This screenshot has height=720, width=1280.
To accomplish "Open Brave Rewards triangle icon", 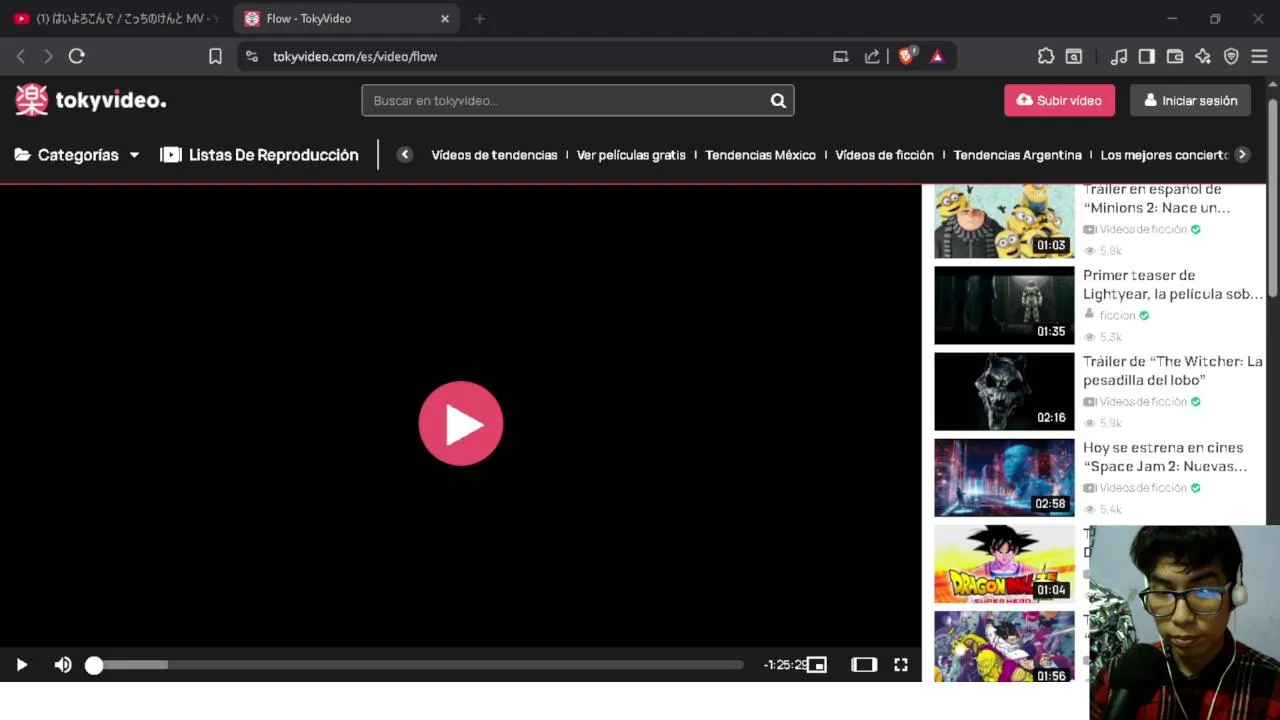I will point(937,56).
